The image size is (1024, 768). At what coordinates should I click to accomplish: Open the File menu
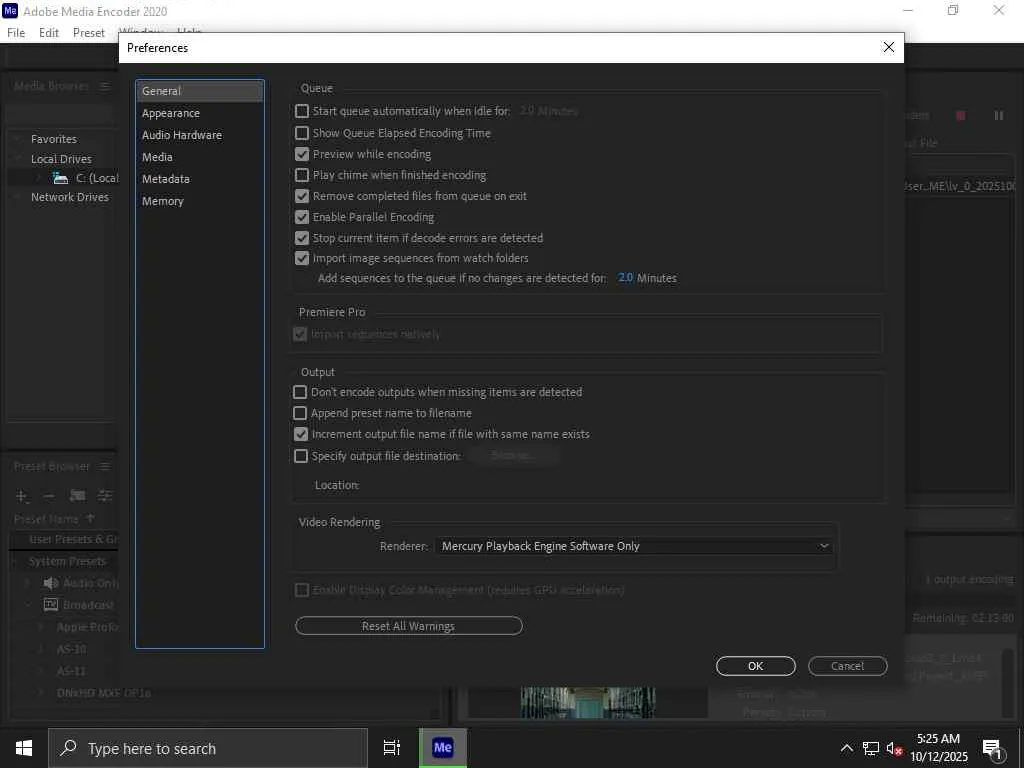point(16,33)
